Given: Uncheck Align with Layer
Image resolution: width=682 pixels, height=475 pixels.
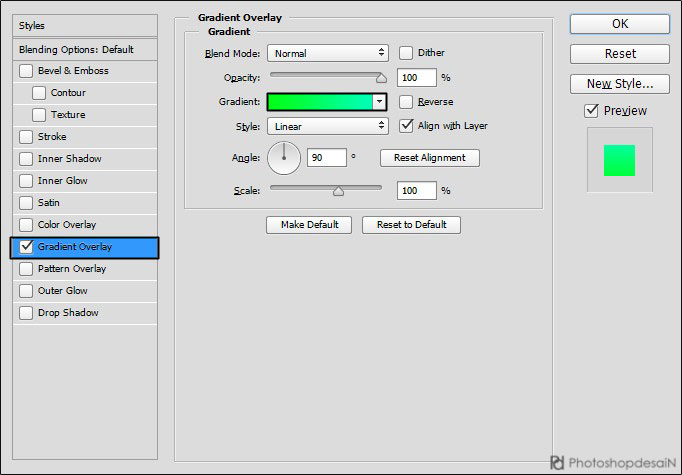Looking at the screenshot, I should (407, 126).
